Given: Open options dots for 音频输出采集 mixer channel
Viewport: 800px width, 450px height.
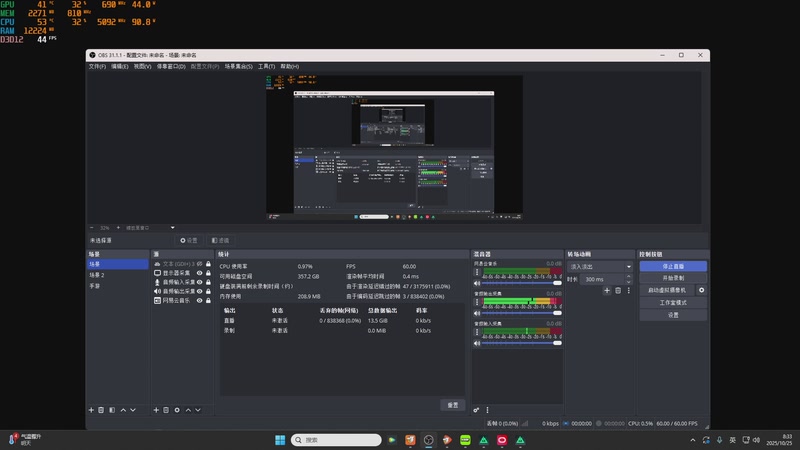Looking at the screenshot, I should click(477, 302).
